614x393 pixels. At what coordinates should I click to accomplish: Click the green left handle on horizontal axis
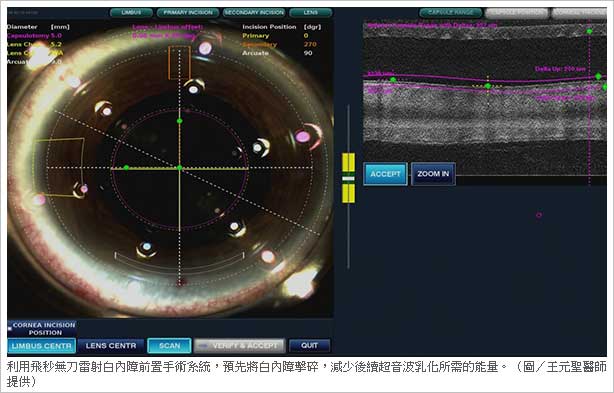pos(126,168)
